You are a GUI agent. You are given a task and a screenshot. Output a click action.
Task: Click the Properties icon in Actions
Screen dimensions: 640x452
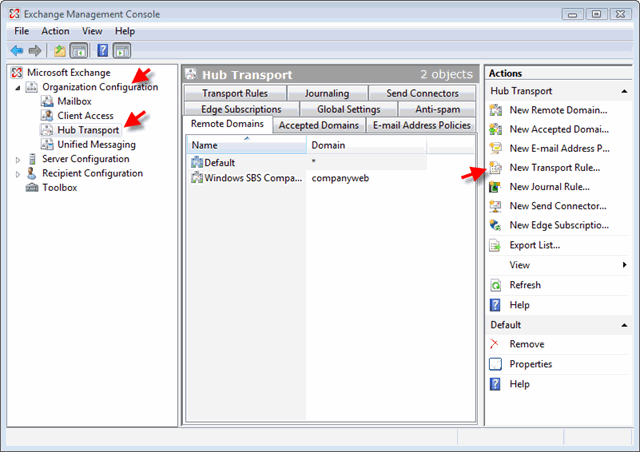496,364
